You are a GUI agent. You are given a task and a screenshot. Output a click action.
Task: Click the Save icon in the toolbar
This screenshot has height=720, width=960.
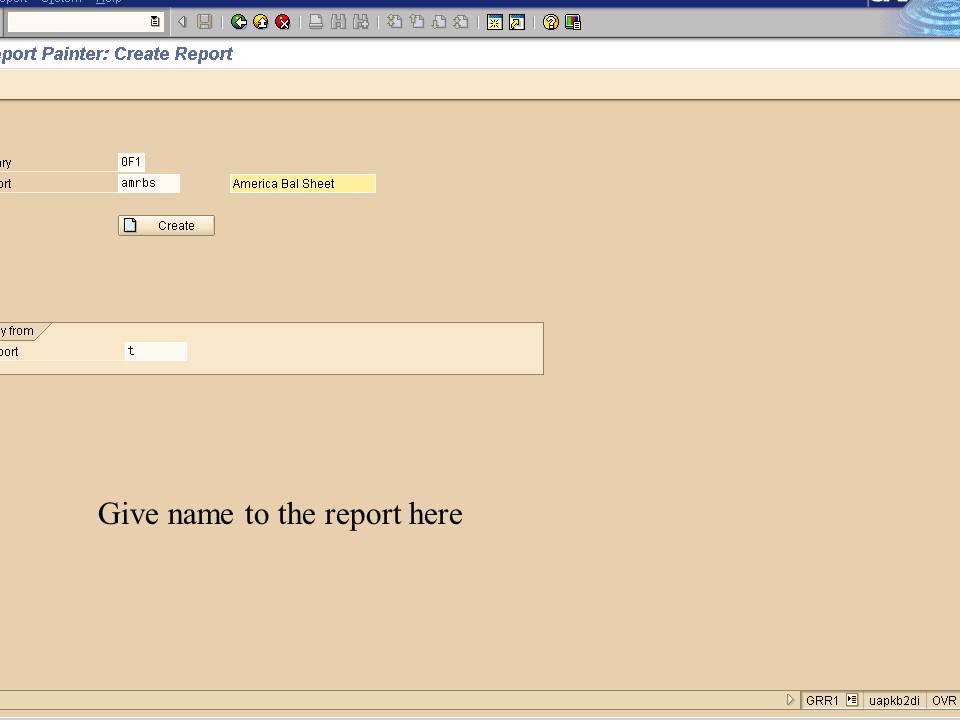[203, 21]
